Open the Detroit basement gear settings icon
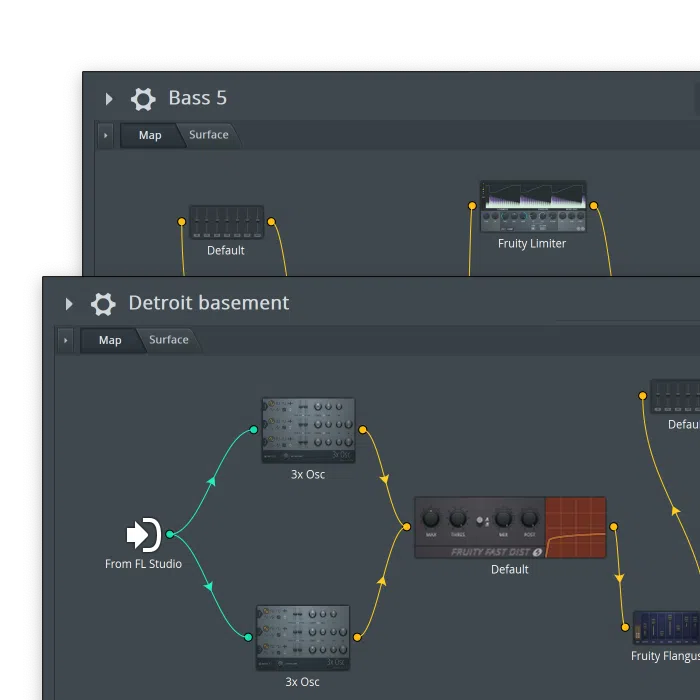The height and width of the screenshot is (700, 700). (x=103, y=304)
